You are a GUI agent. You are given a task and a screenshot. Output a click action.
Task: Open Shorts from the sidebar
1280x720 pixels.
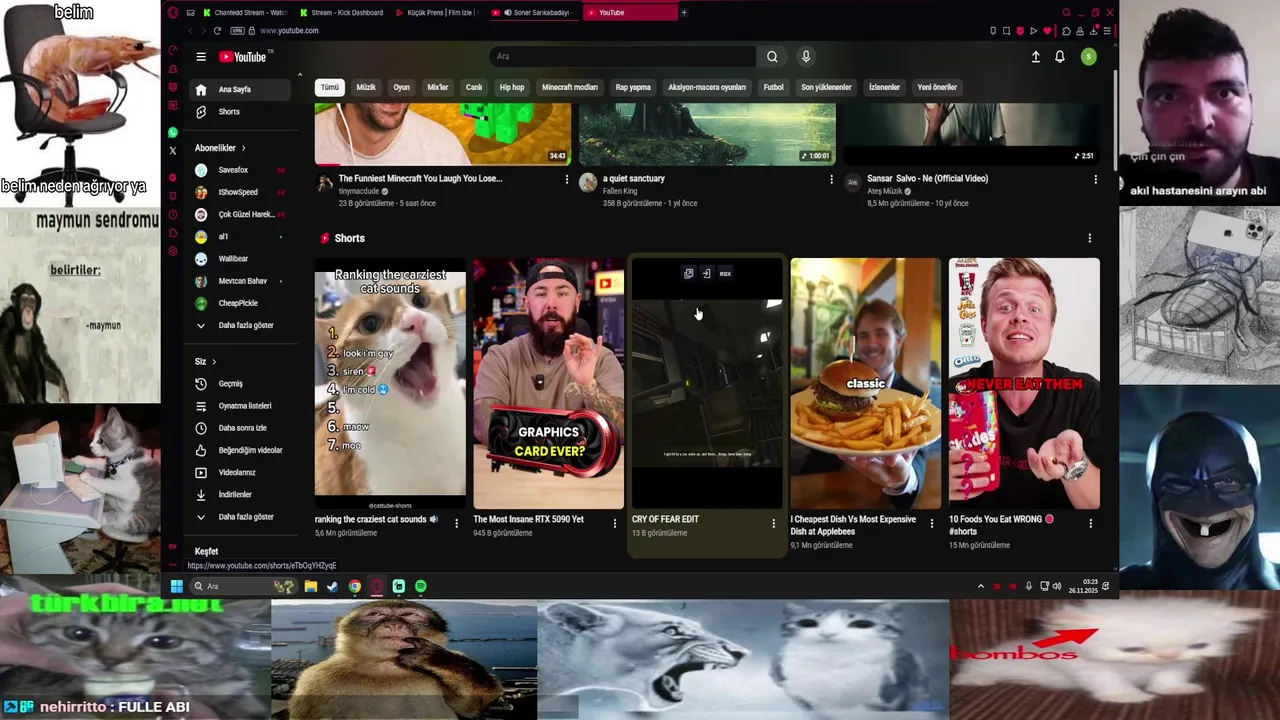[x=240, y=112]
